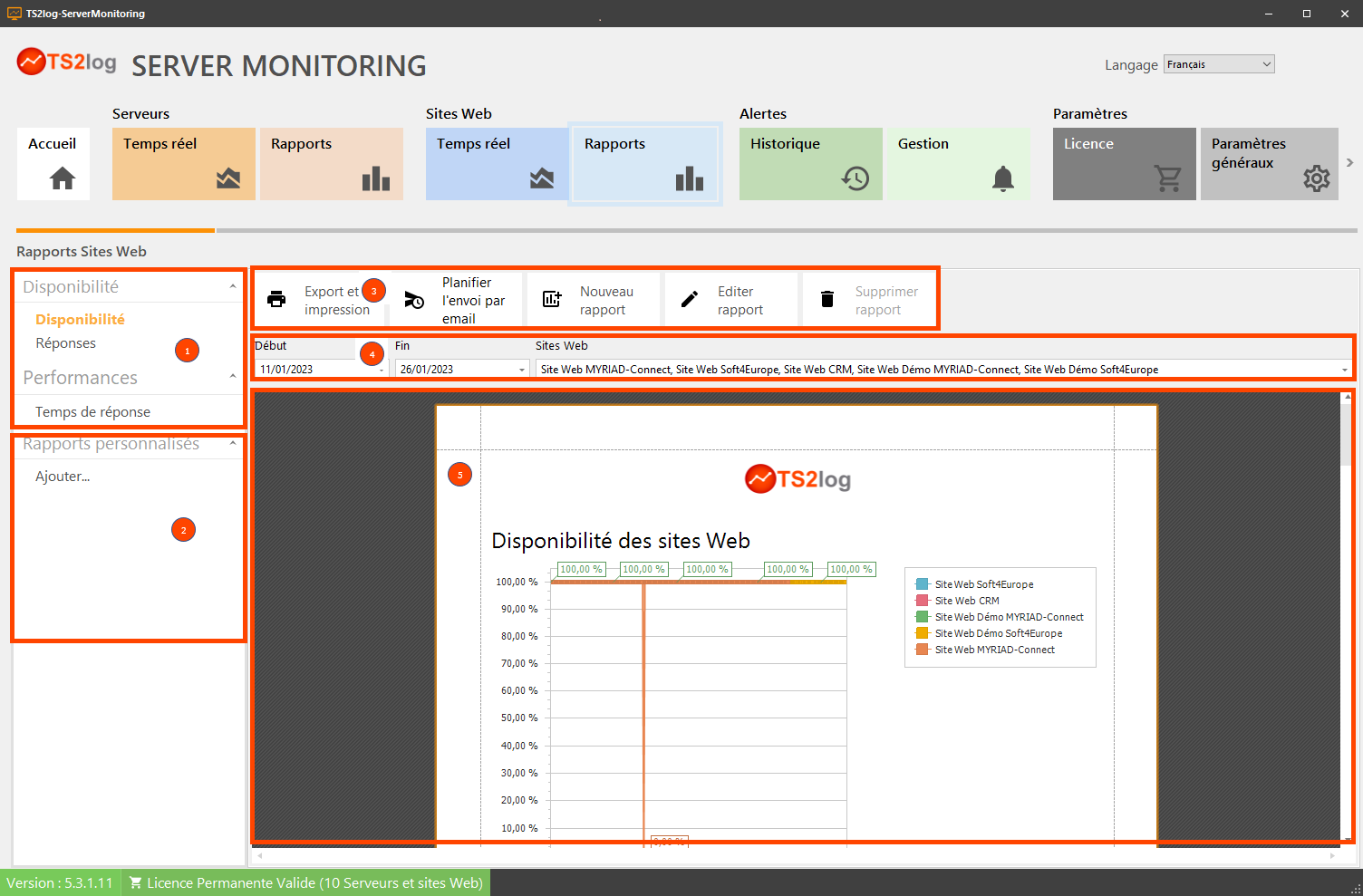Click the Sites Web selection field
This screenshot has height=896, width=1363.
pos(943,370)
